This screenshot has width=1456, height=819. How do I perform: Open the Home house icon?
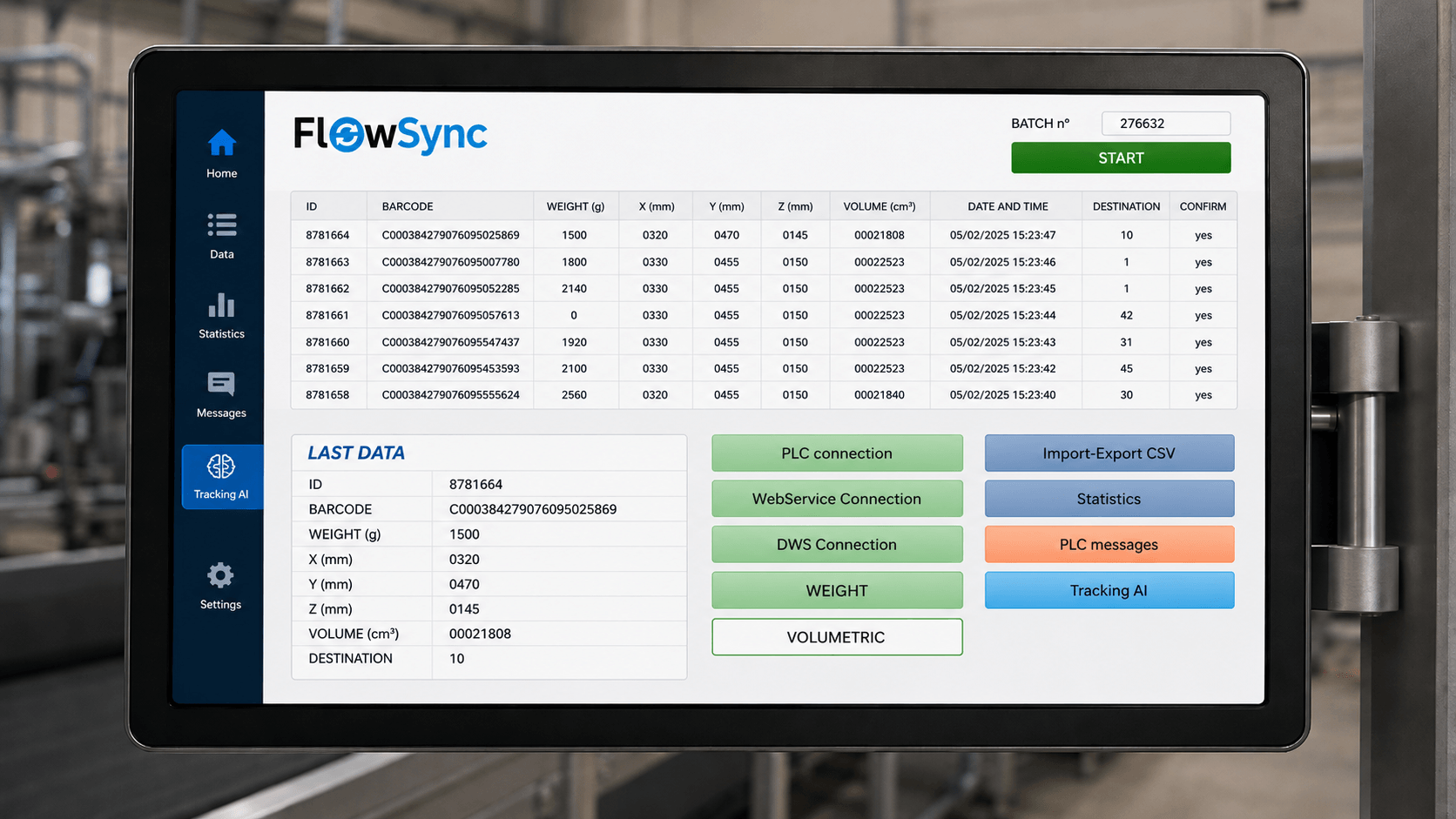[222, 143]
